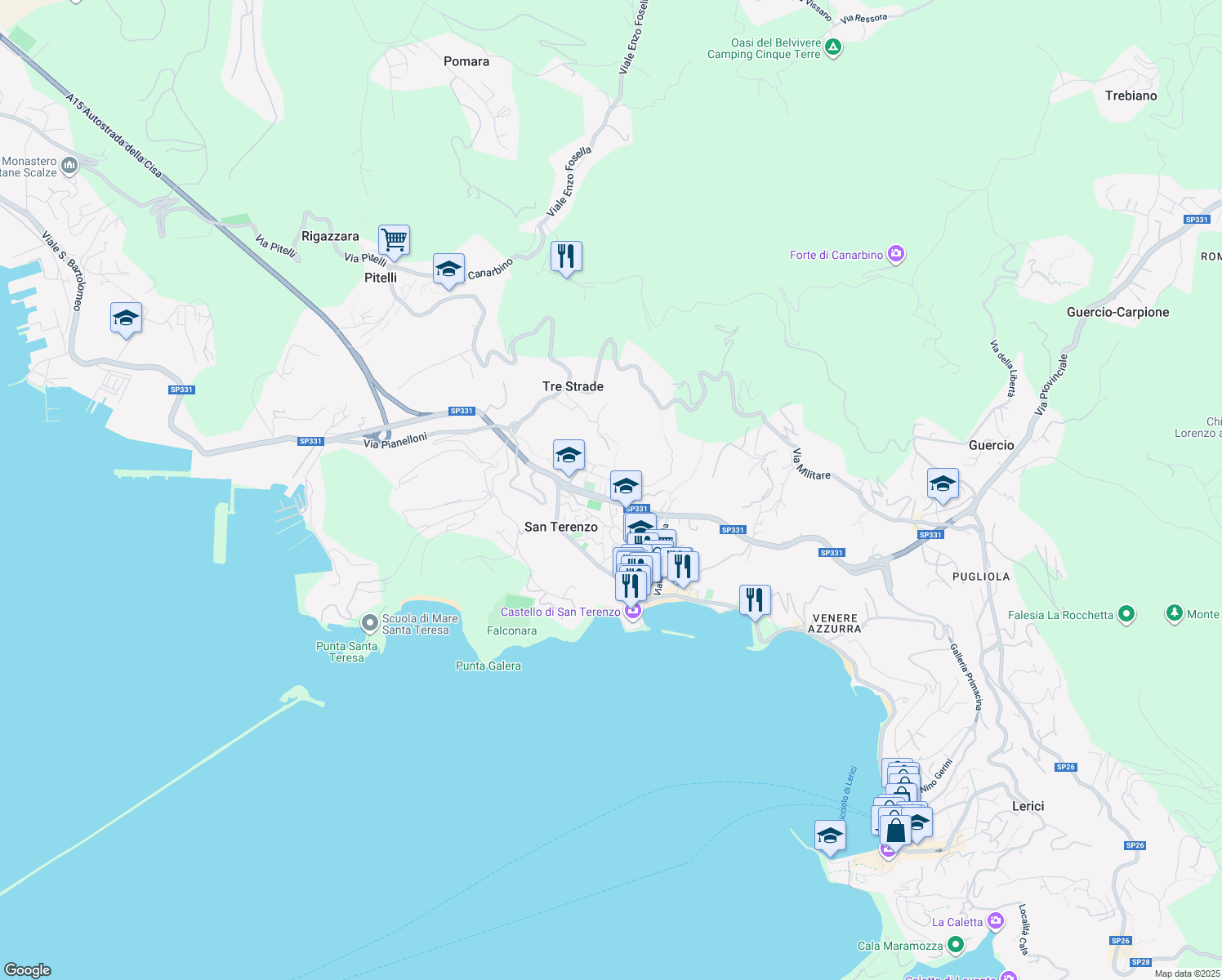The height and width of the screenshot is (980, 1222).
Task: Click the La Caletta camera pin
Action: [995, 922]
